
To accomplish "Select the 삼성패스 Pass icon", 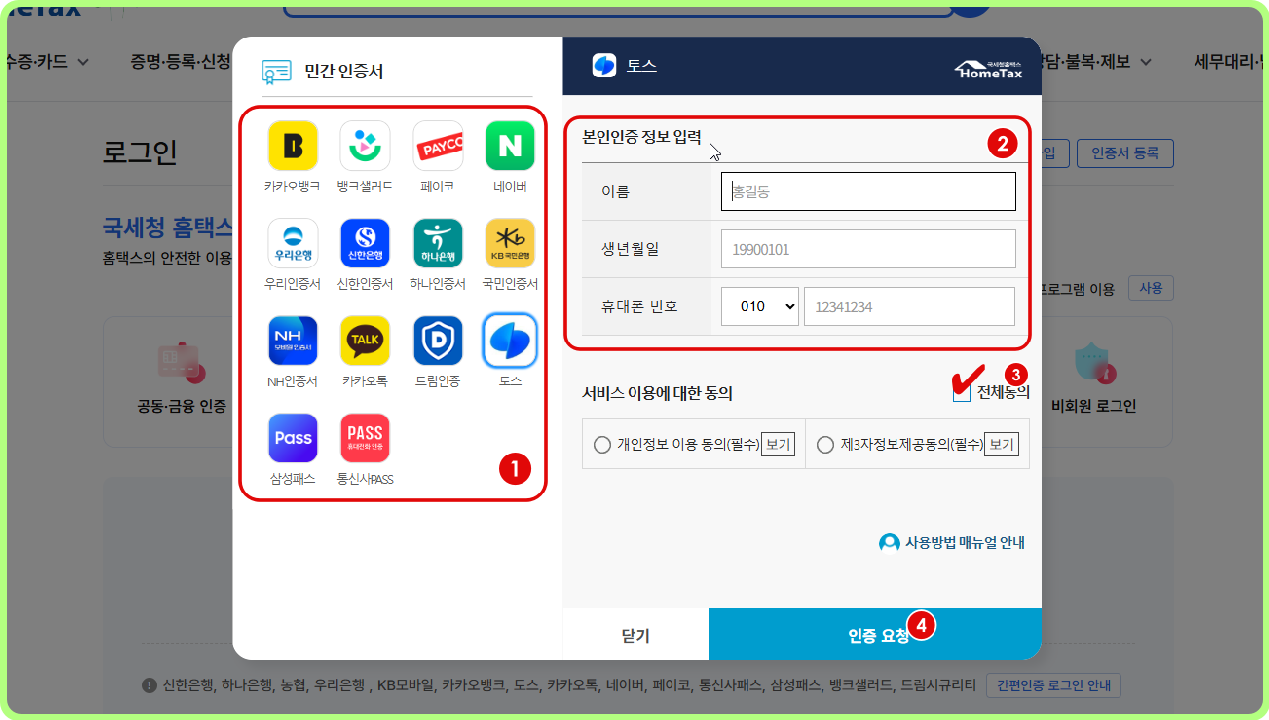I will [x=292, y=438].
